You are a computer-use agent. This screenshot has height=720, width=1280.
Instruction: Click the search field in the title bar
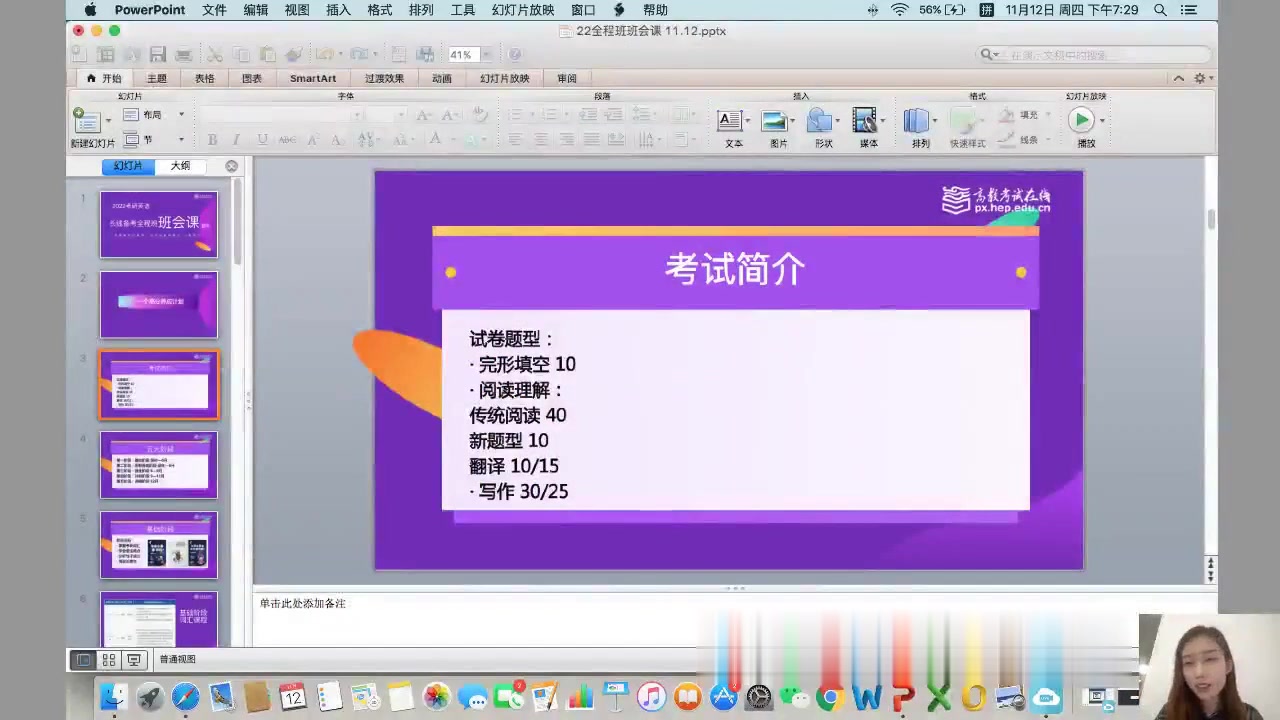(1093, 54)
